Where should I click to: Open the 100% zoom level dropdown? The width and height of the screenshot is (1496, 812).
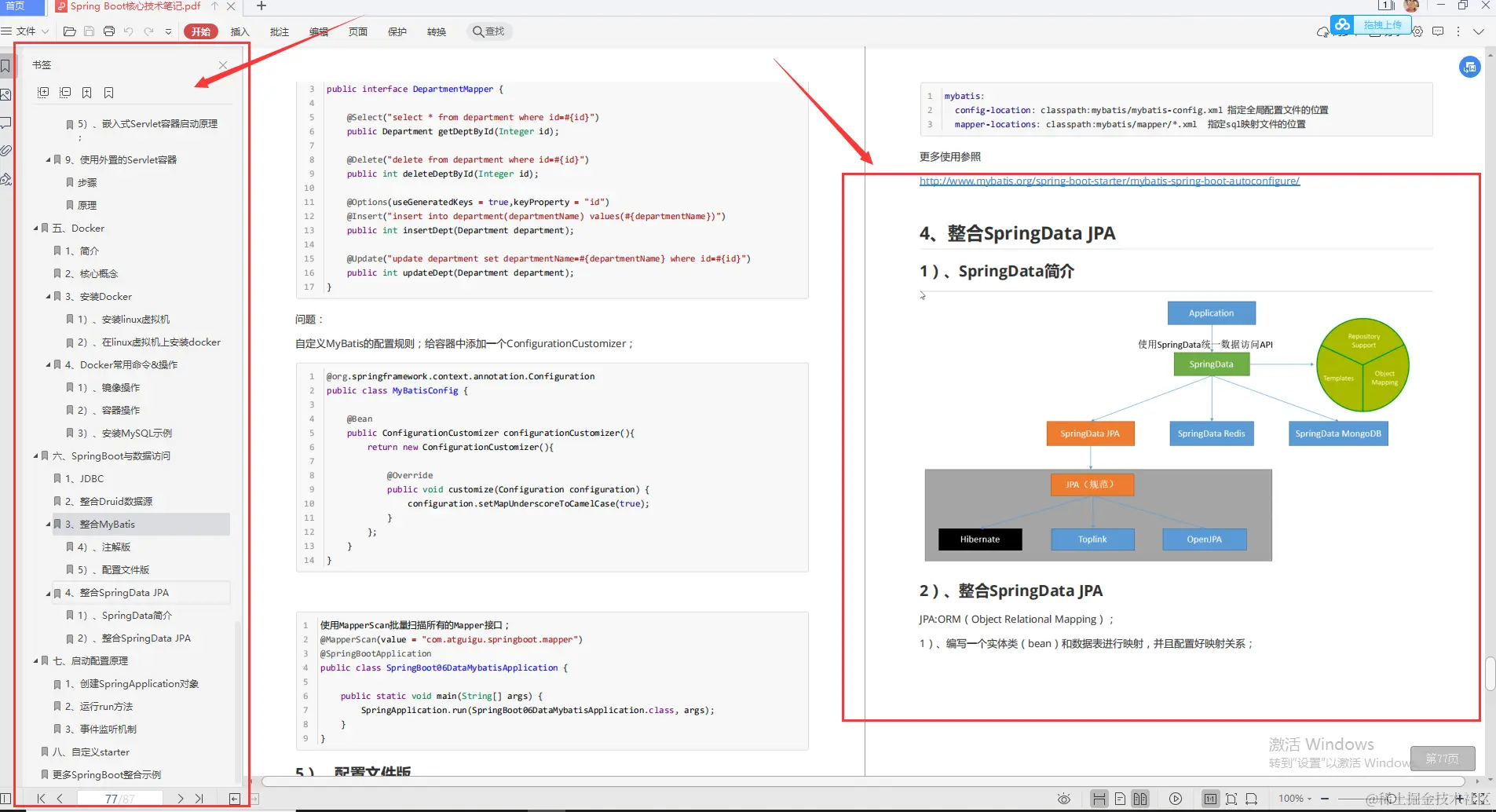tap(1295, 799)
